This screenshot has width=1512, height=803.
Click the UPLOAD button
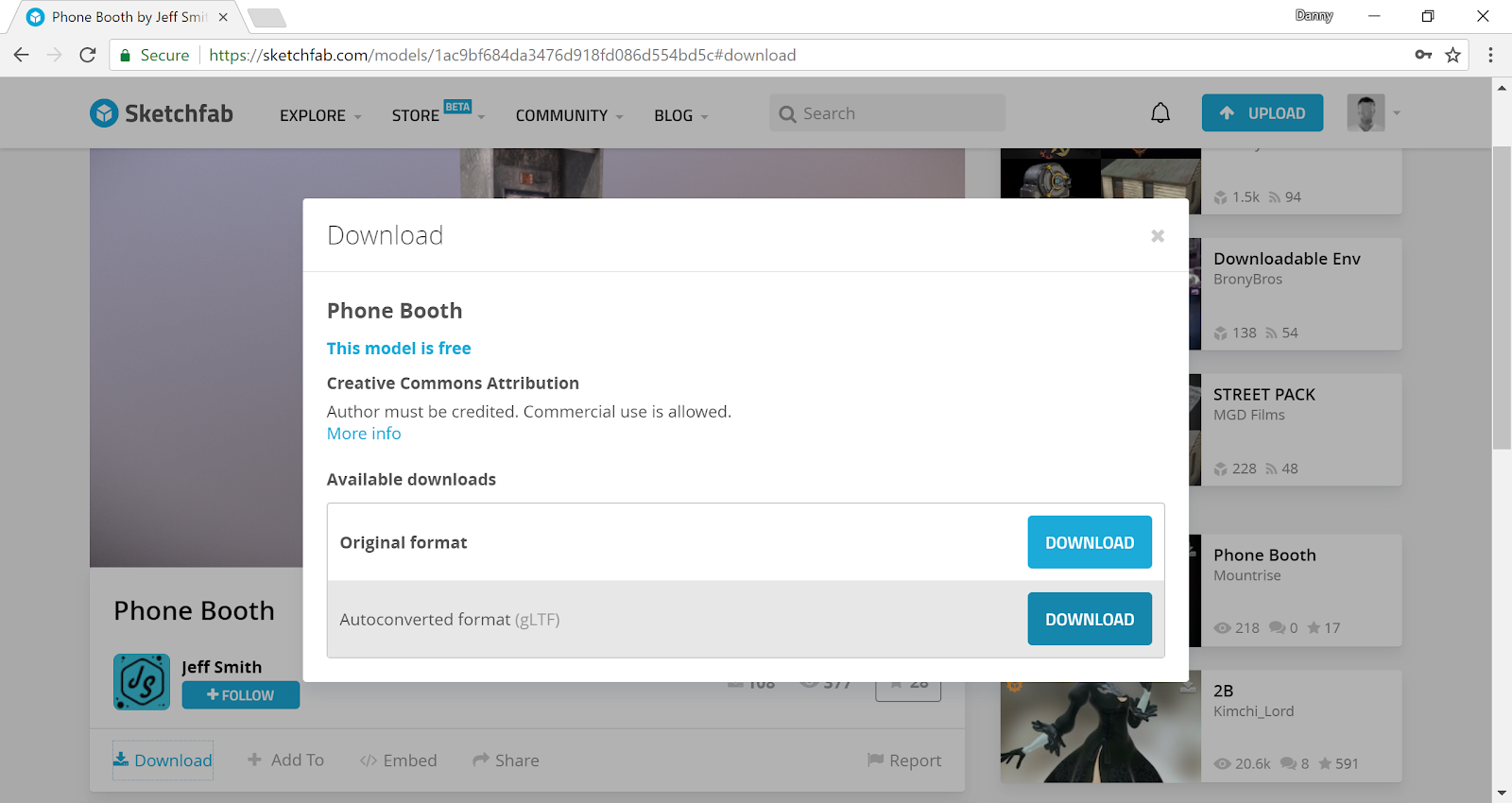pyautogui.click(x=1263, y=113)
